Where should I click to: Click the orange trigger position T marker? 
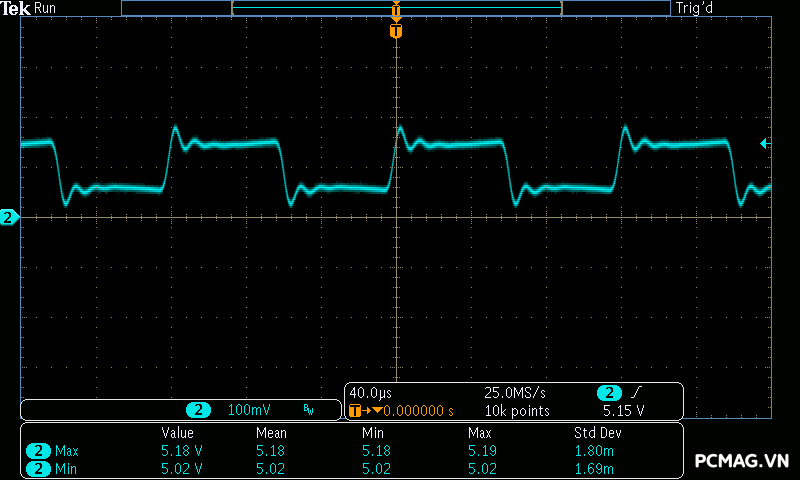pyautogui.click(x=396, y=31)
